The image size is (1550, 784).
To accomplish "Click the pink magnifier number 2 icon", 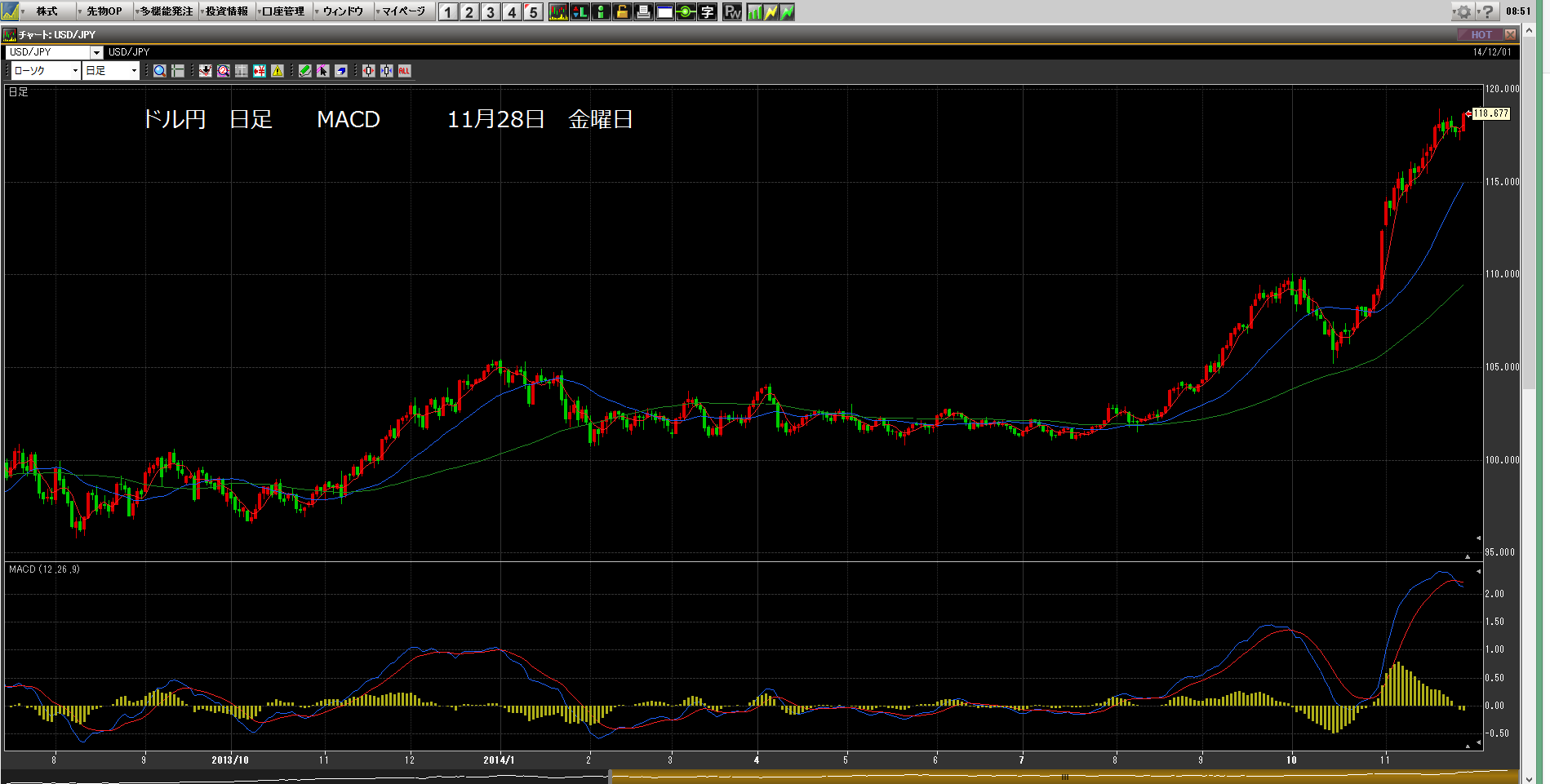I will [223, 71].
